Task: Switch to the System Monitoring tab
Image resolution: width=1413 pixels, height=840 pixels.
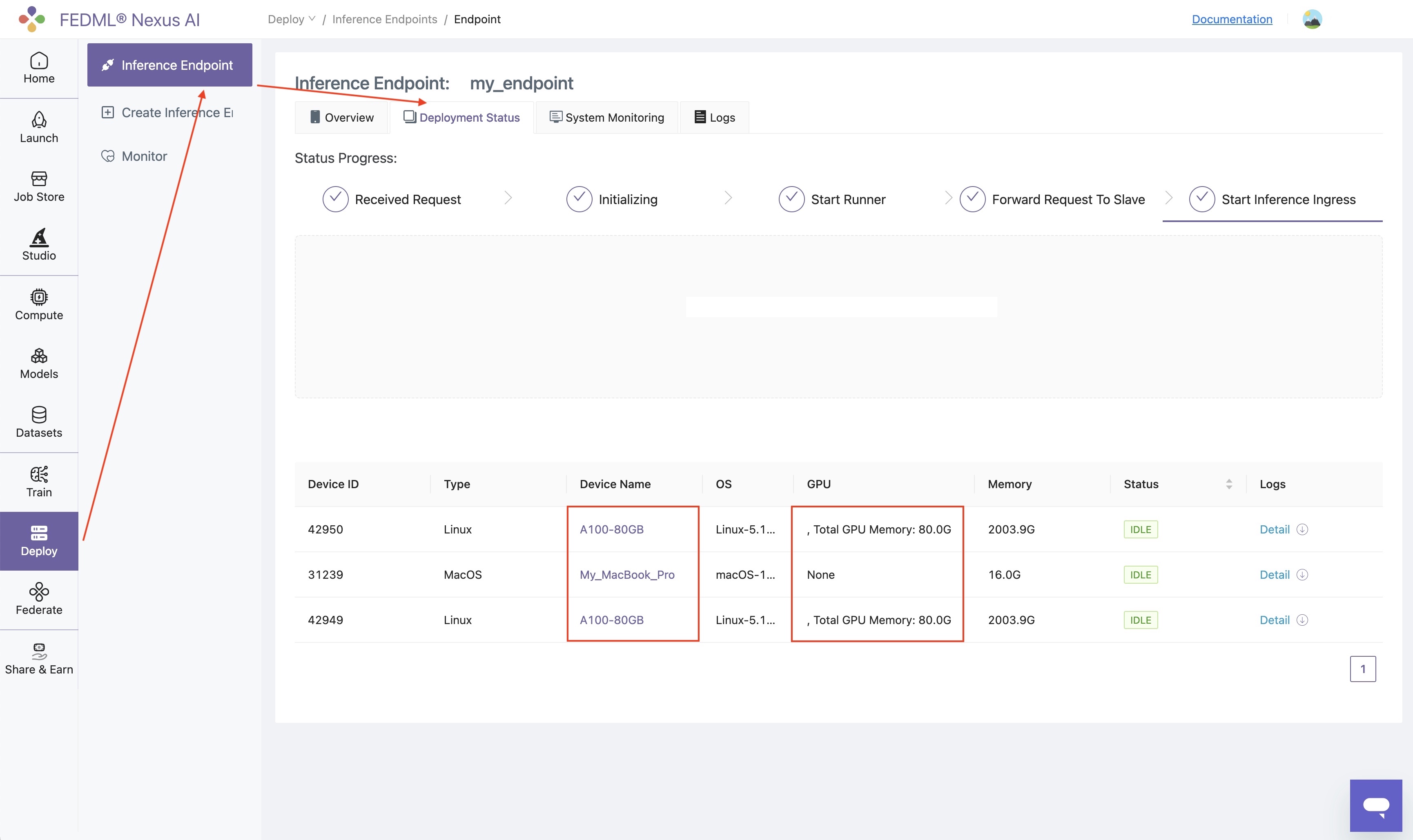Action: pyautogui.click(x=606, y=117)
